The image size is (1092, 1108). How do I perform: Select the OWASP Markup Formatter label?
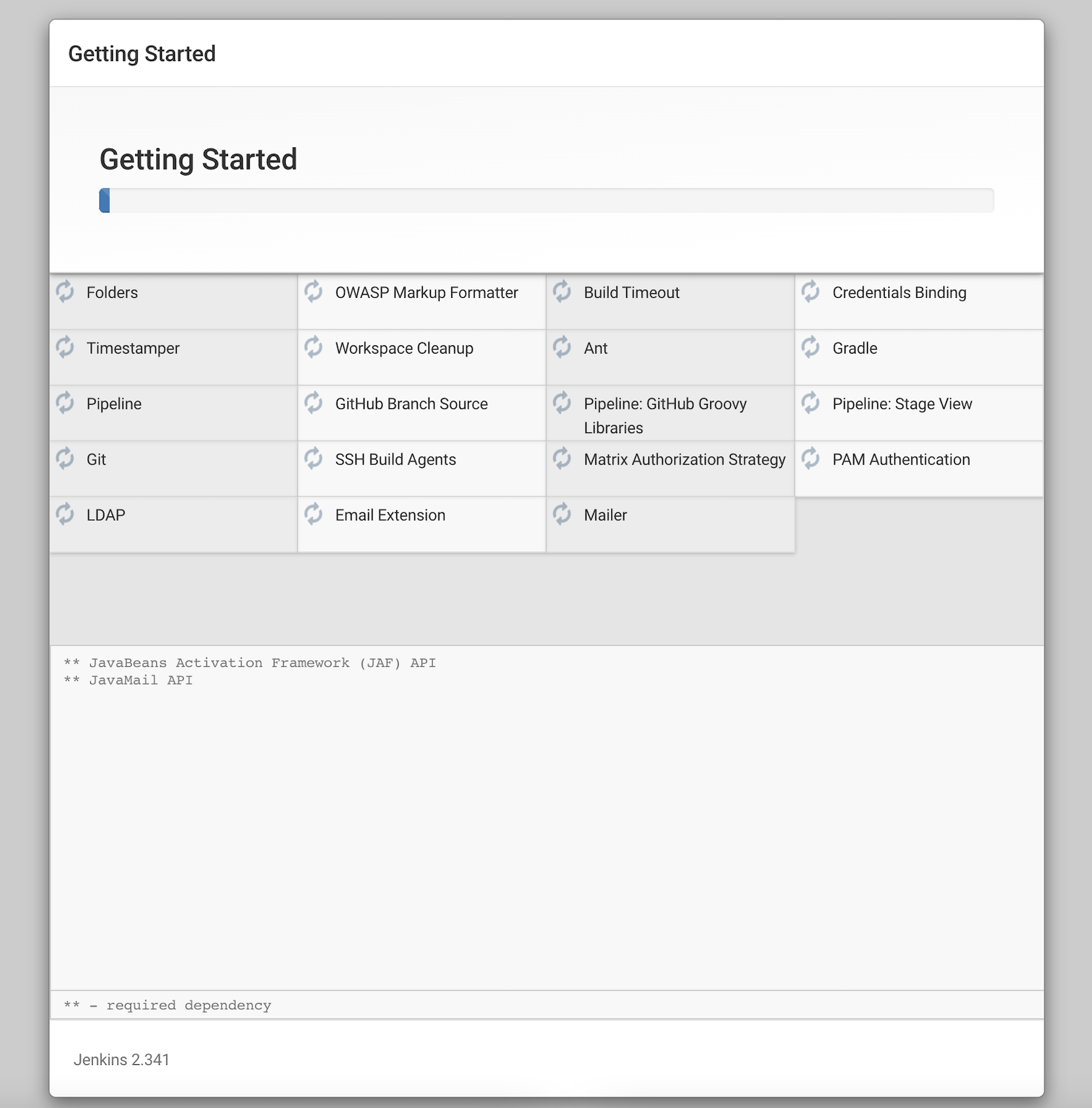point(426,292)
